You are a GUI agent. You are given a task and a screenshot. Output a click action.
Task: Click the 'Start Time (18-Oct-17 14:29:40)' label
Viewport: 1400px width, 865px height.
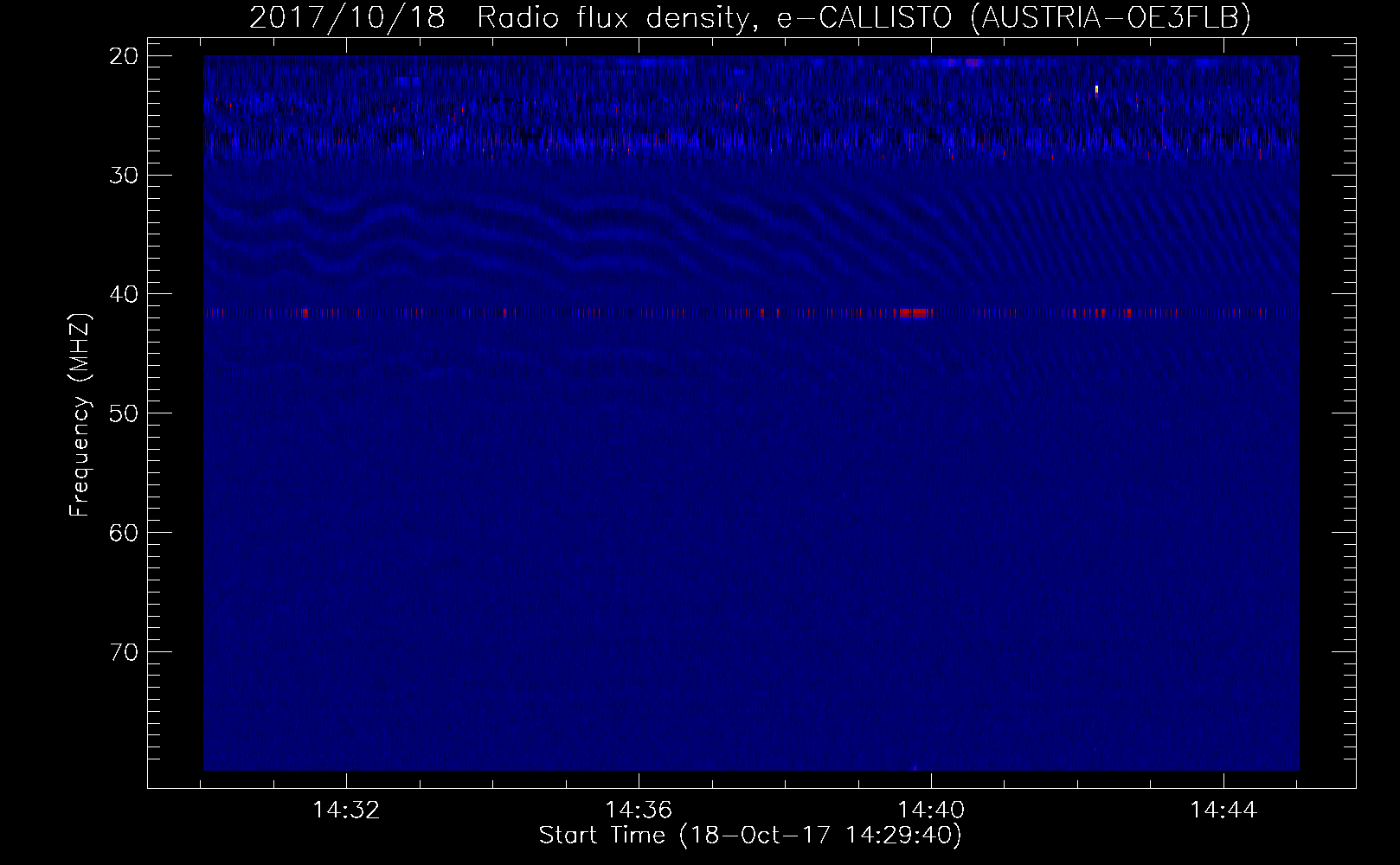coord(750,836)
